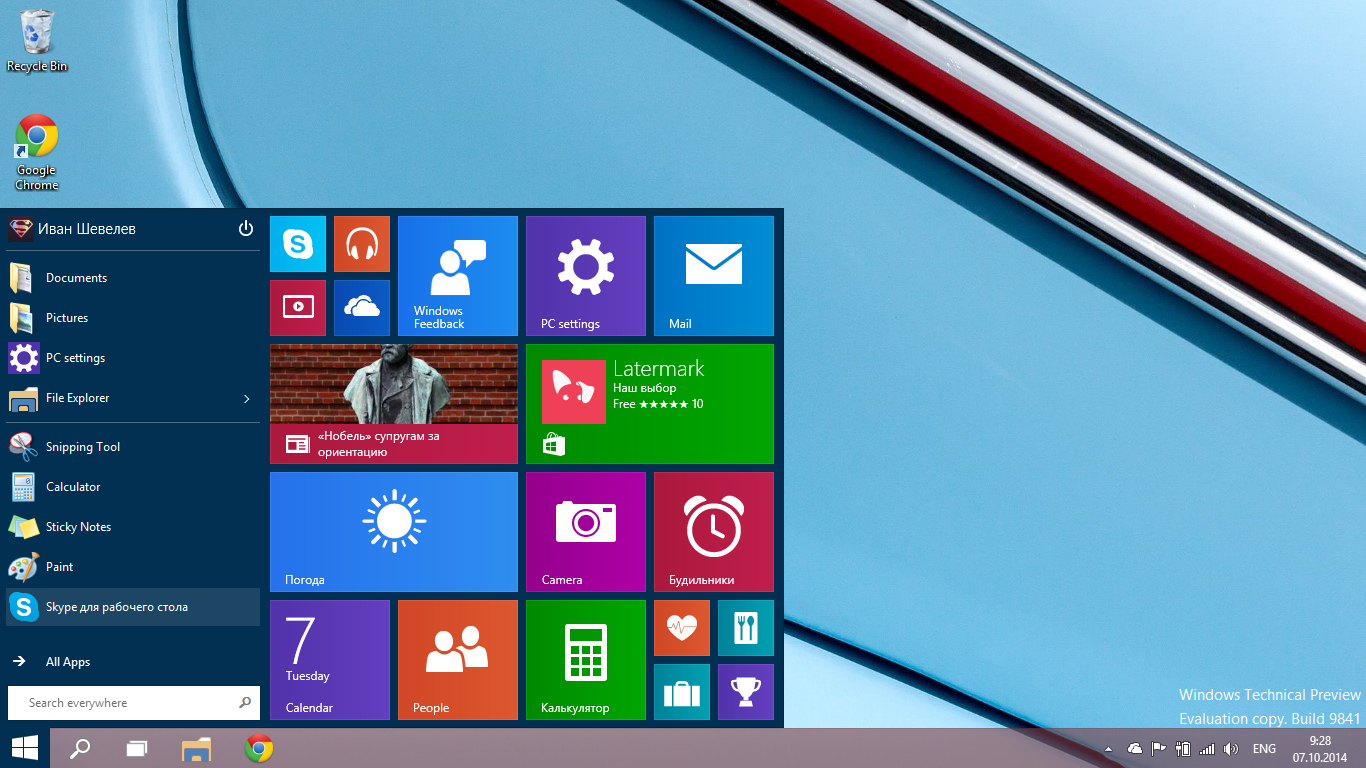
Task: Open the Task View taskbar button
Action: tap(137, 748)
